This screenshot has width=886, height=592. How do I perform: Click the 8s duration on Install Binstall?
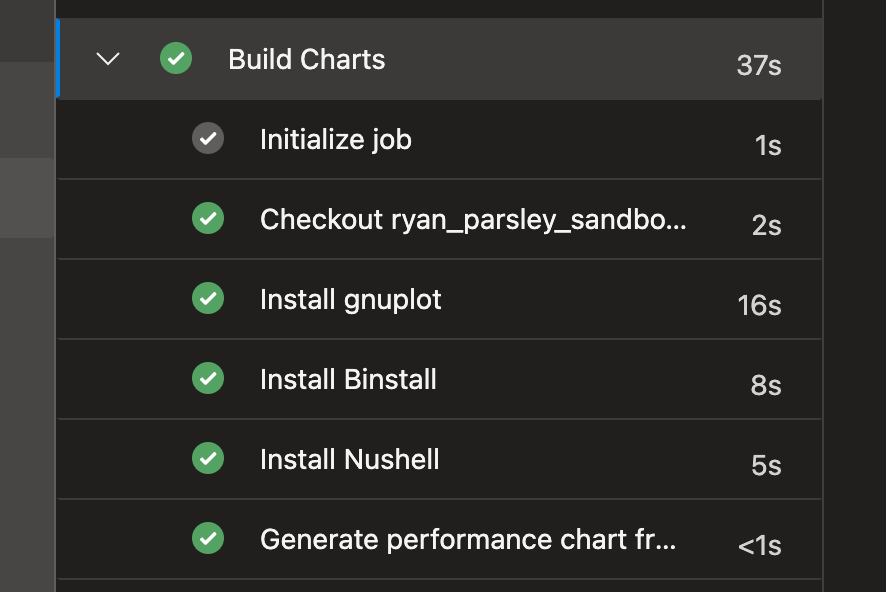766,385
